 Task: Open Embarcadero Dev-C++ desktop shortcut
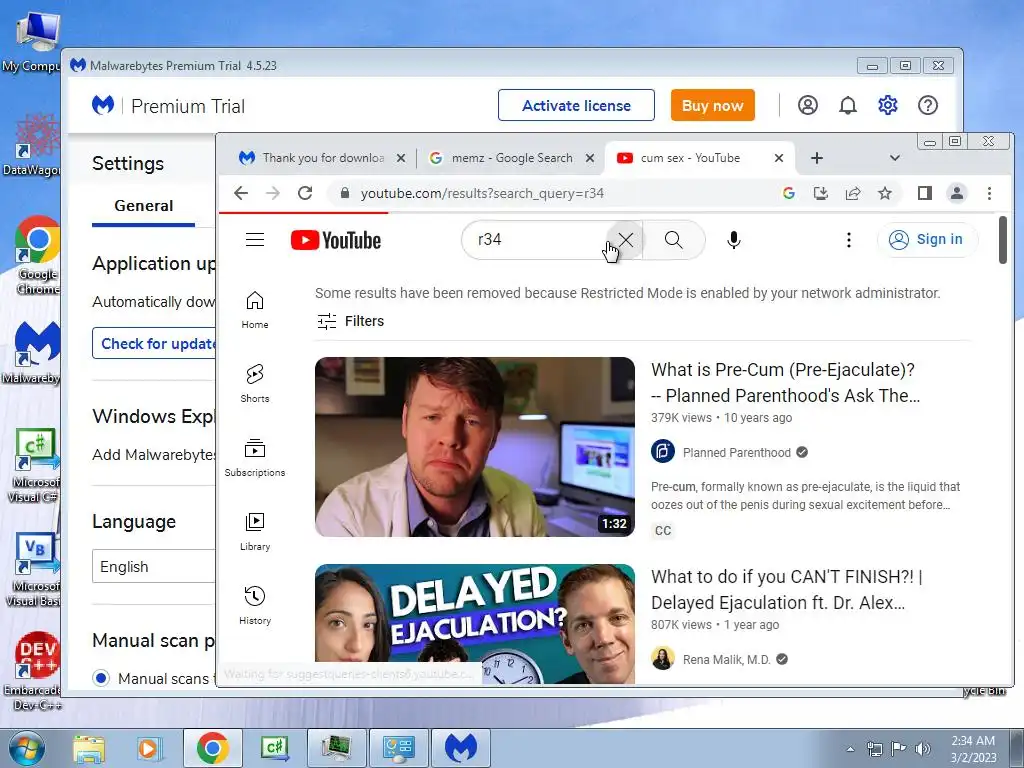point(37,671)
